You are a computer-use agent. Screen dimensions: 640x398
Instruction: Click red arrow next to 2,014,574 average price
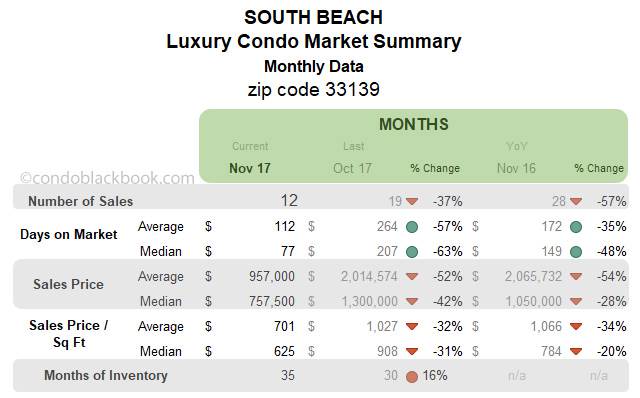click(412, 277)
